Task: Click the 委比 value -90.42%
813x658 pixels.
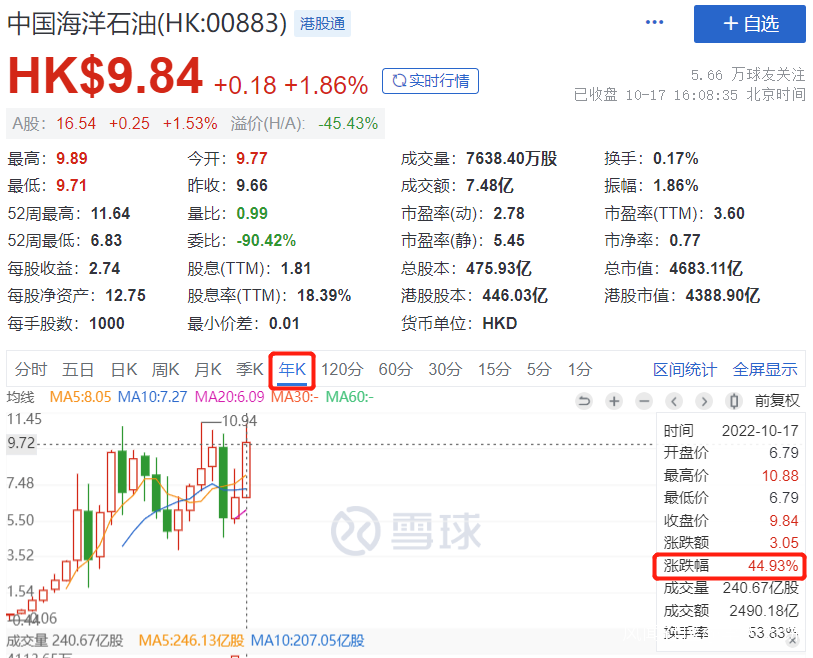Action: coord(266,240)
